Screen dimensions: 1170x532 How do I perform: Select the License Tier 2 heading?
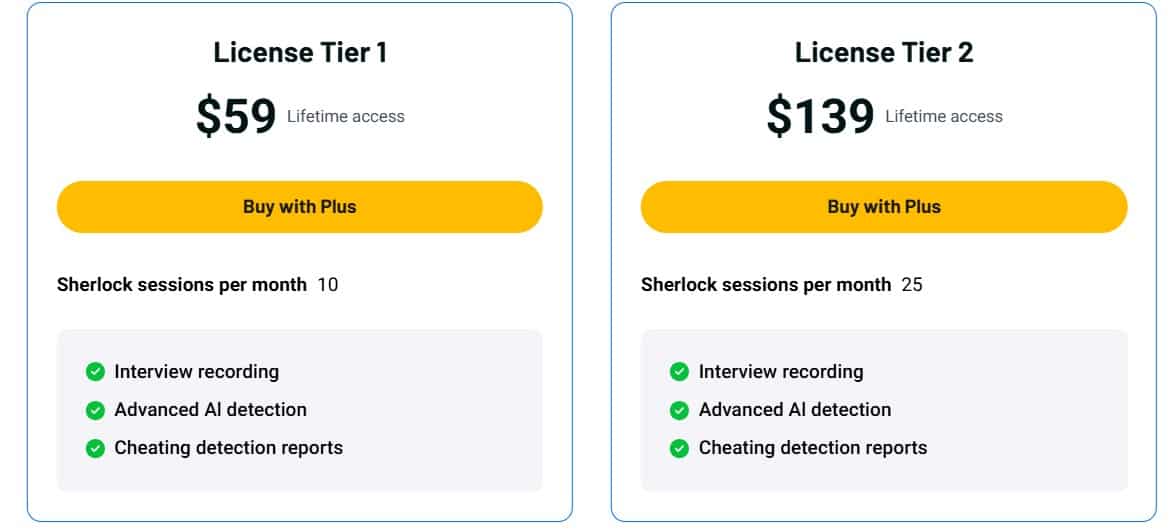coord(884,53)
